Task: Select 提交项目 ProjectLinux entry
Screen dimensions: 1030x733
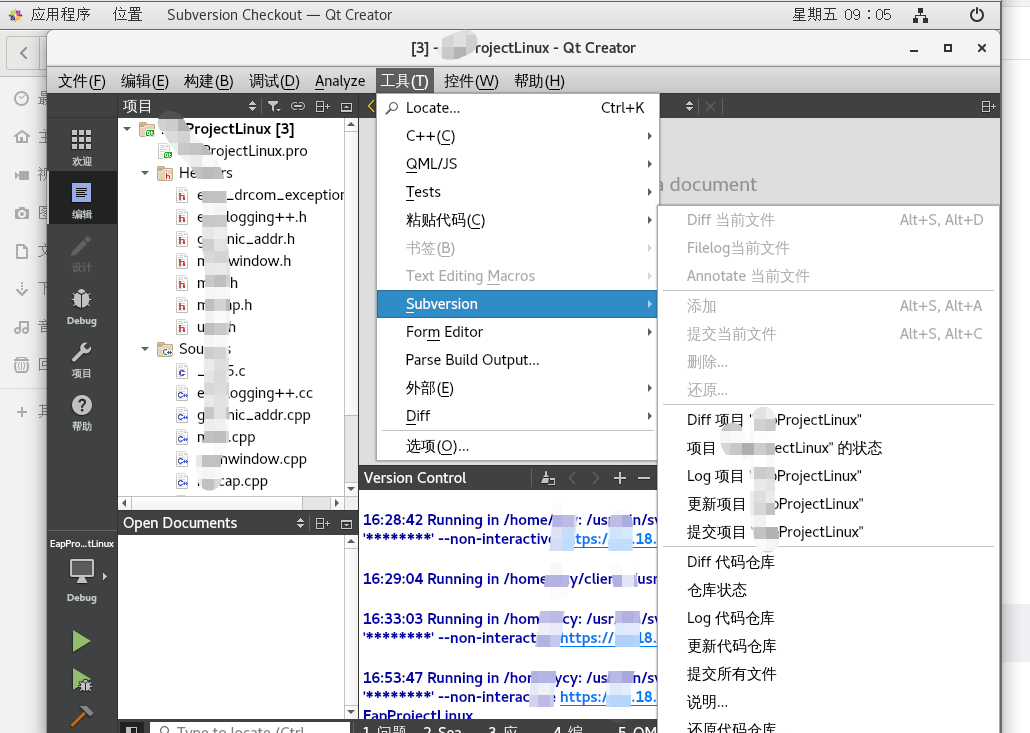Action: (829, 531)
